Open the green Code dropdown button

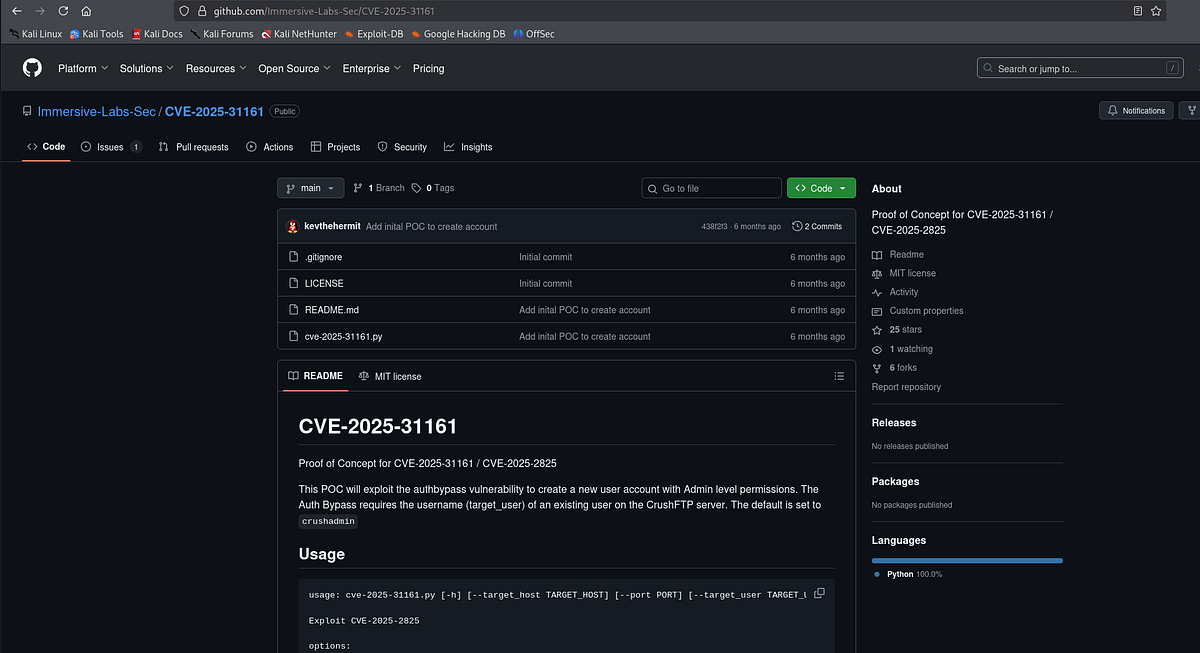click(822, 188)
